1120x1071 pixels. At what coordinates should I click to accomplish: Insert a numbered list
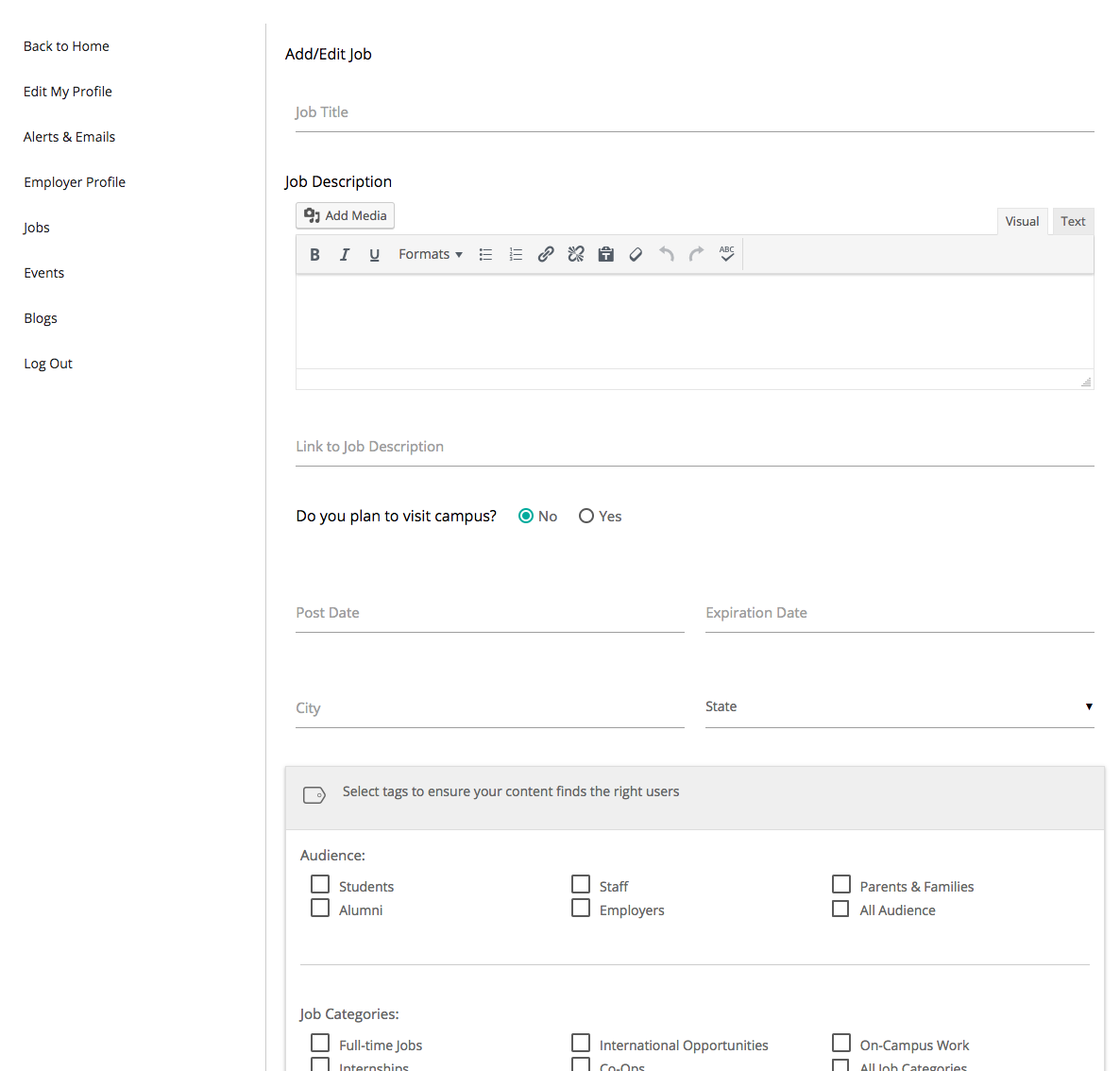(x=516, y=254)
